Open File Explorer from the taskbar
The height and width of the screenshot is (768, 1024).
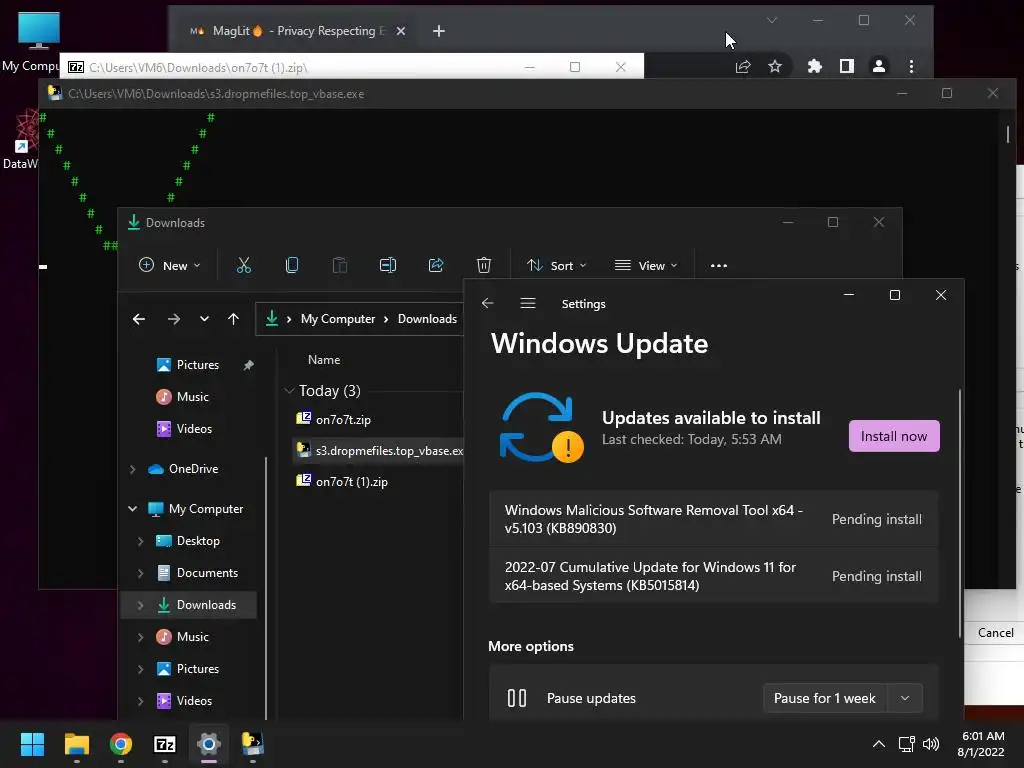tap(76, 744)
